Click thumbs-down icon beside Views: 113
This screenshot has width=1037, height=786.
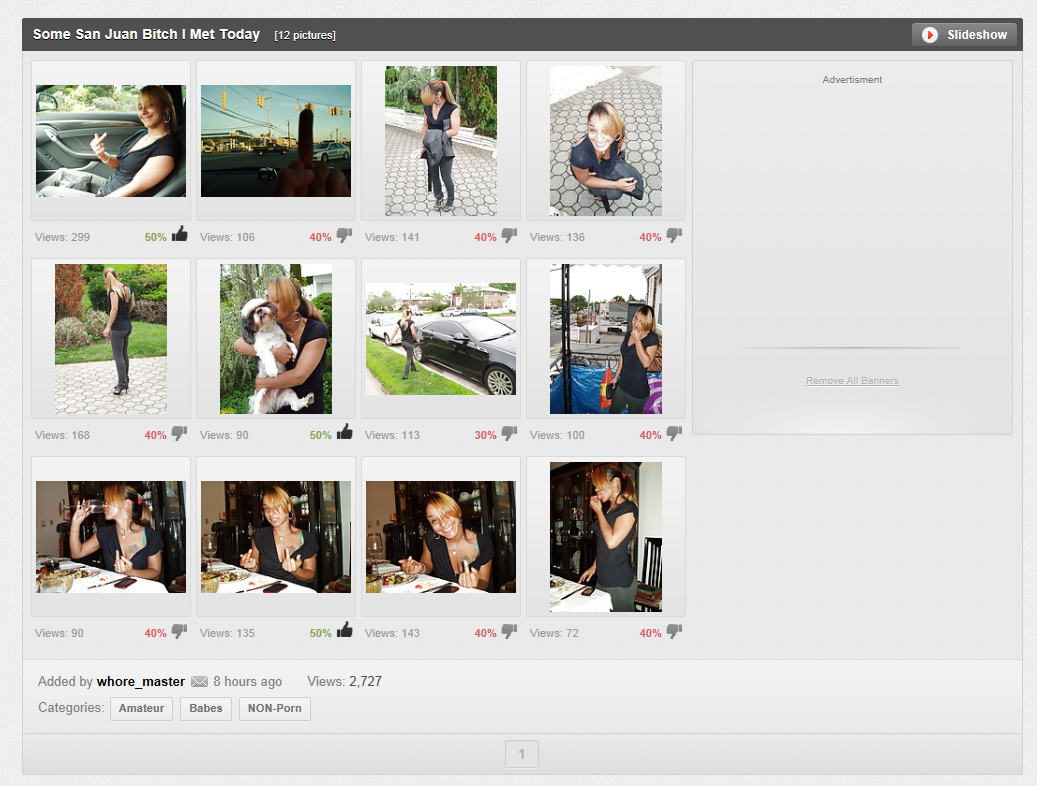tap(509, 434)
